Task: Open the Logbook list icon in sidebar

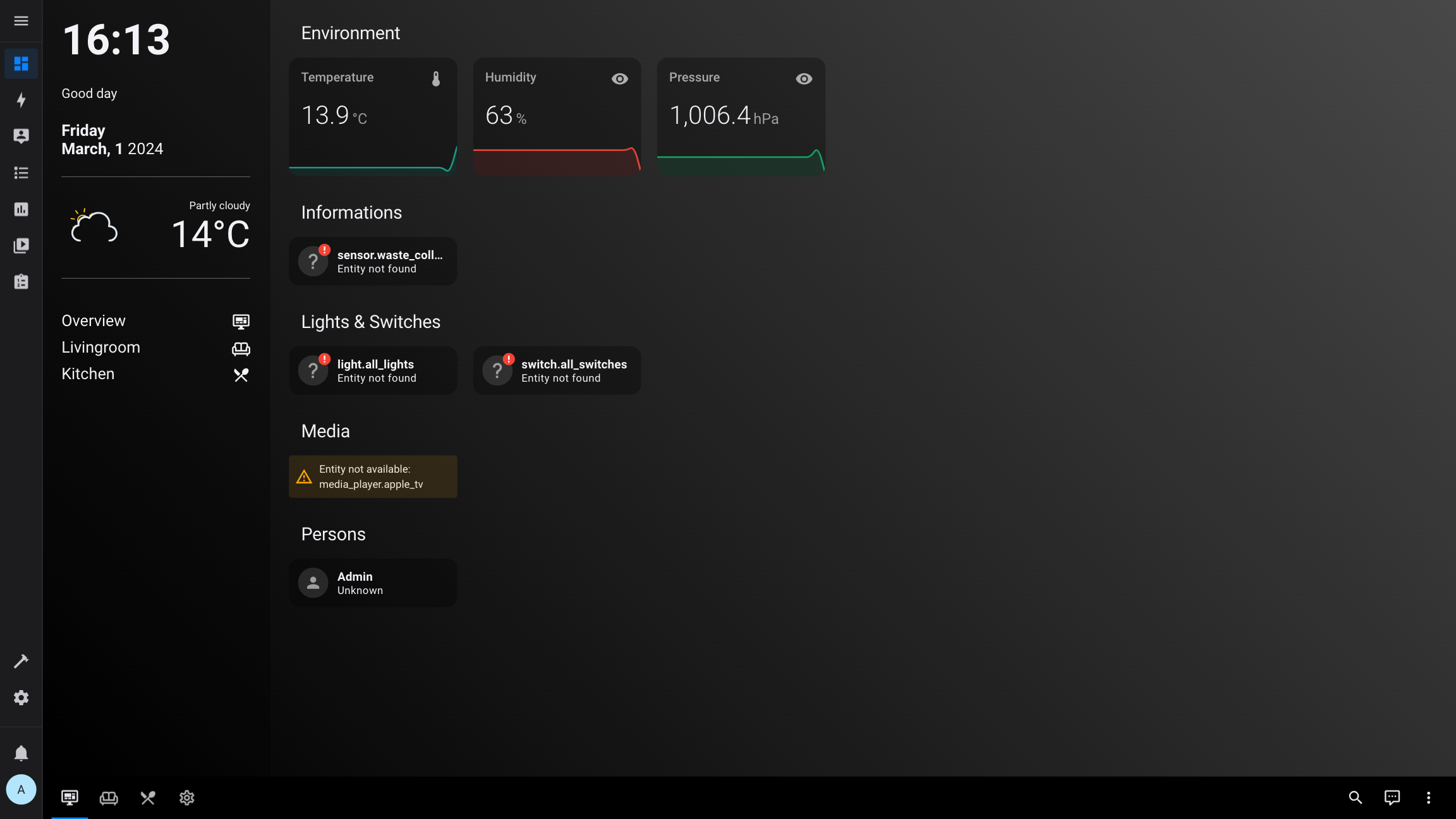Action: tap(21, 173)
